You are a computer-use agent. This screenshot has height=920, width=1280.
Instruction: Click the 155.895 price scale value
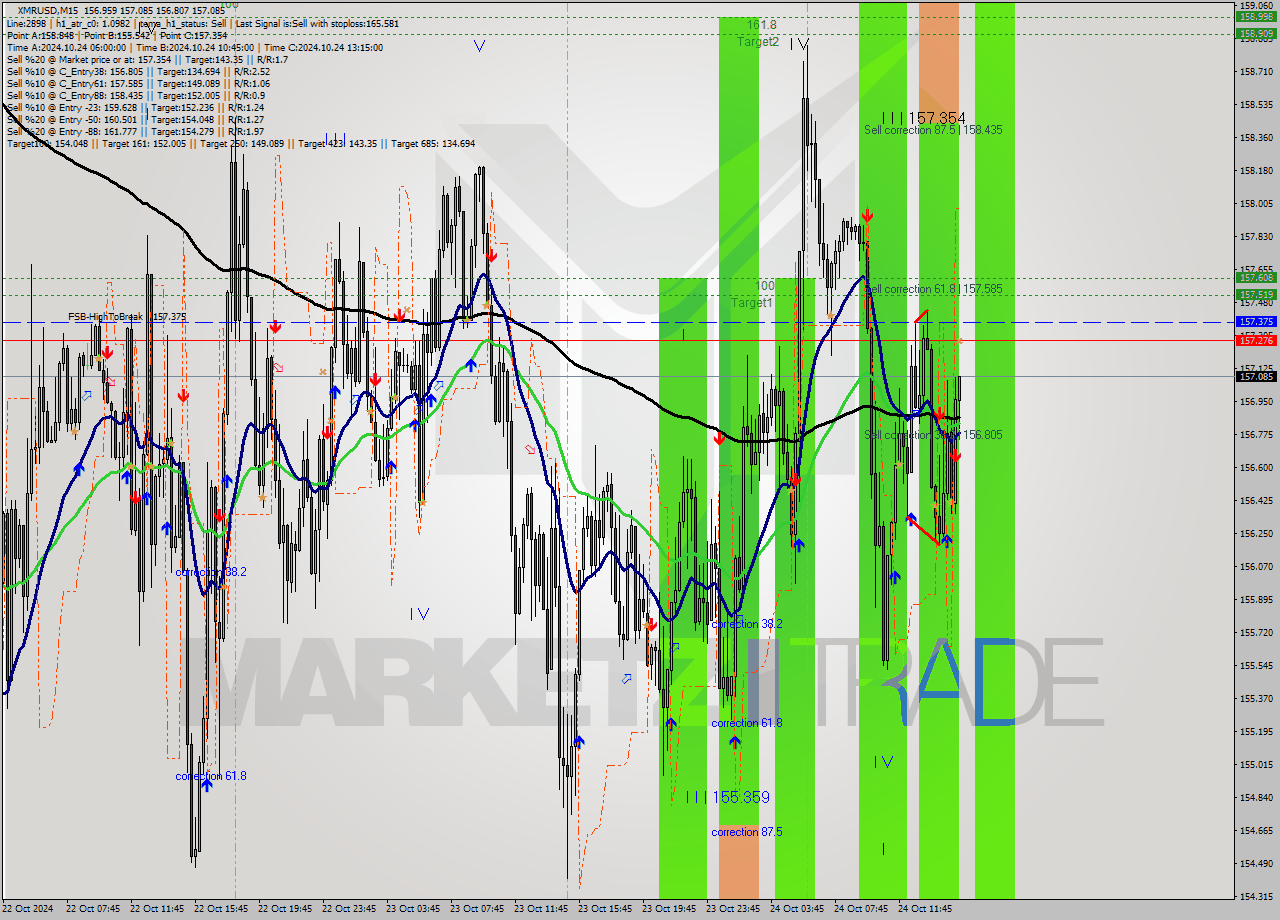1256,599
